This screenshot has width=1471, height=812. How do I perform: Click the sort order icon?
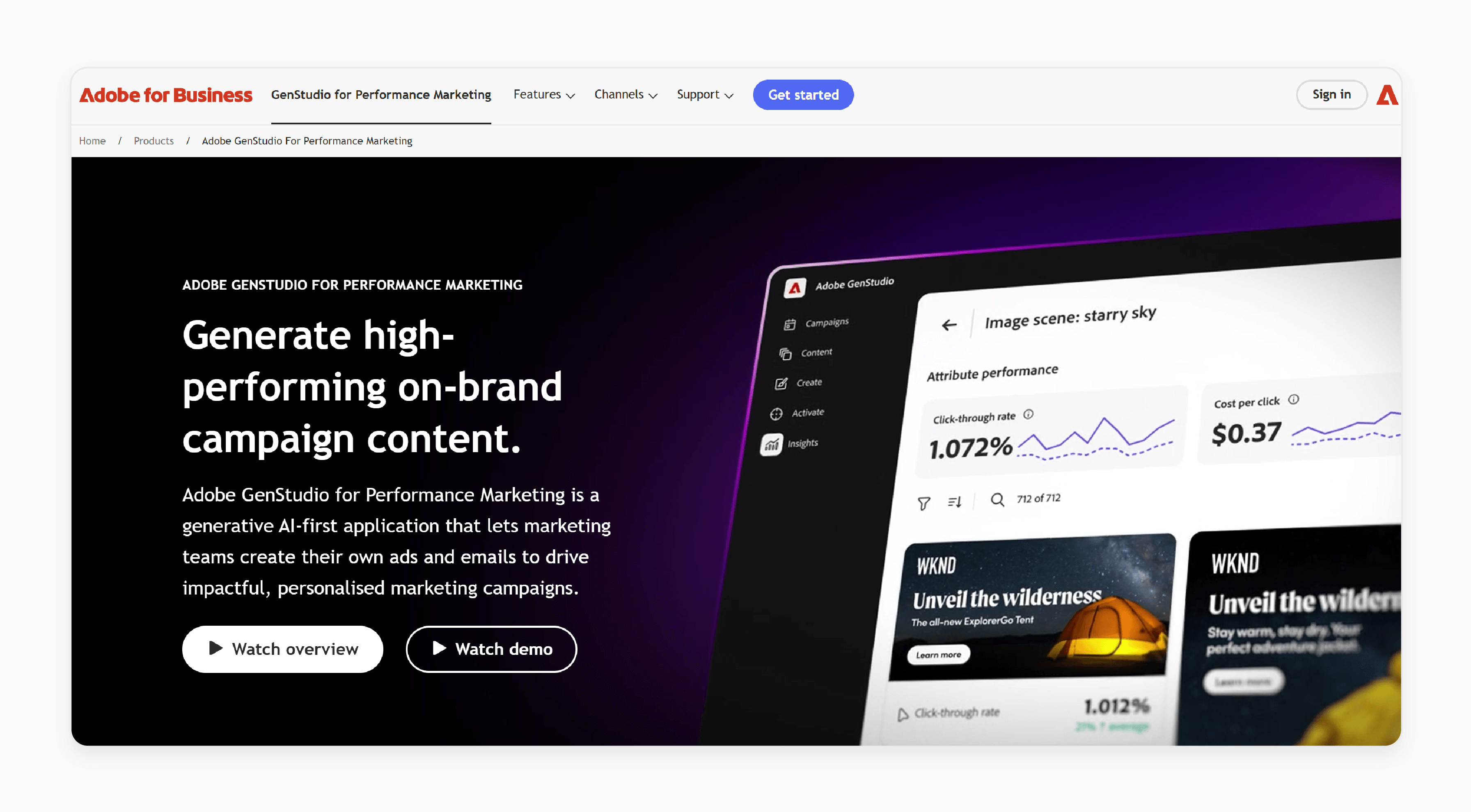coord(954,501)
